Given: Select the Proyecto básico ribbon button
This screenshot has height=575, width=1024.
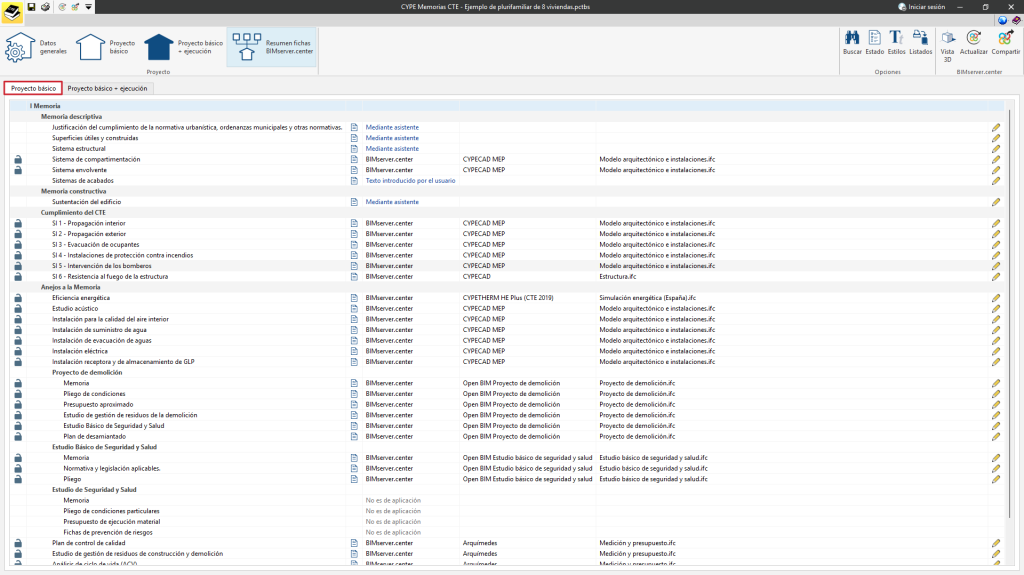Looking at the screenshot, I should tap(106, 47).
